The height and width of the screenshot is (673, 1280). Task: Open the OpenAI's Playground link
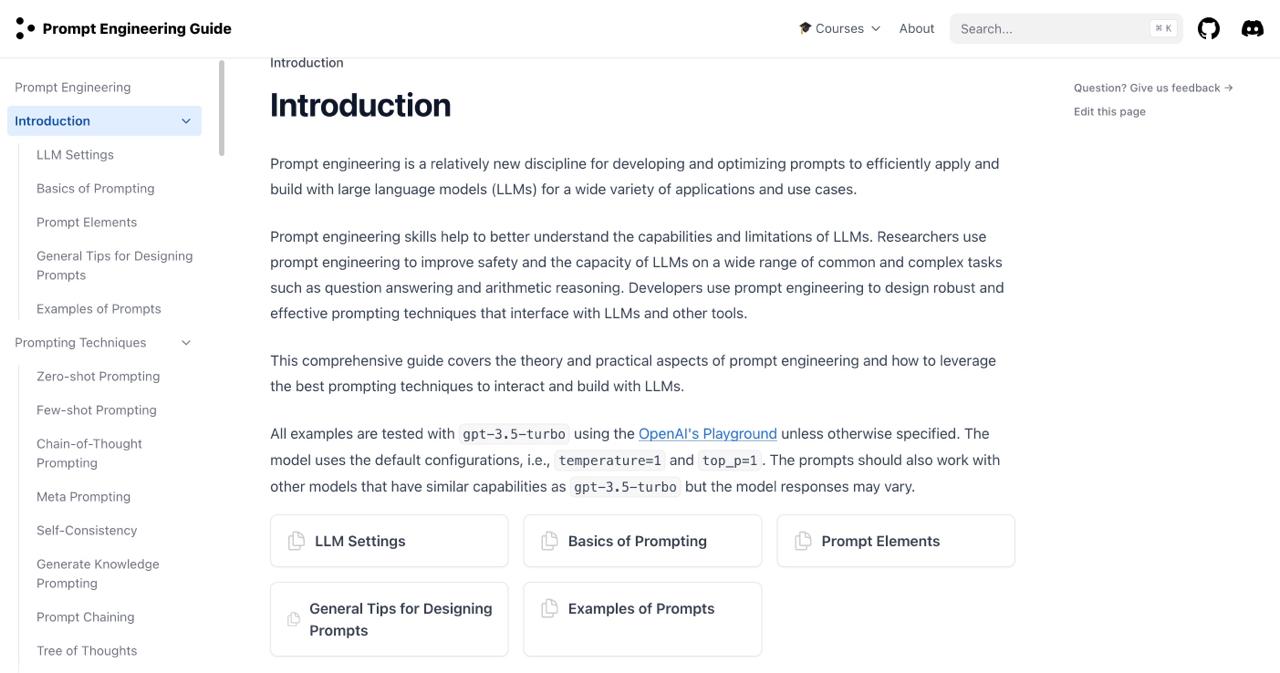707,433
